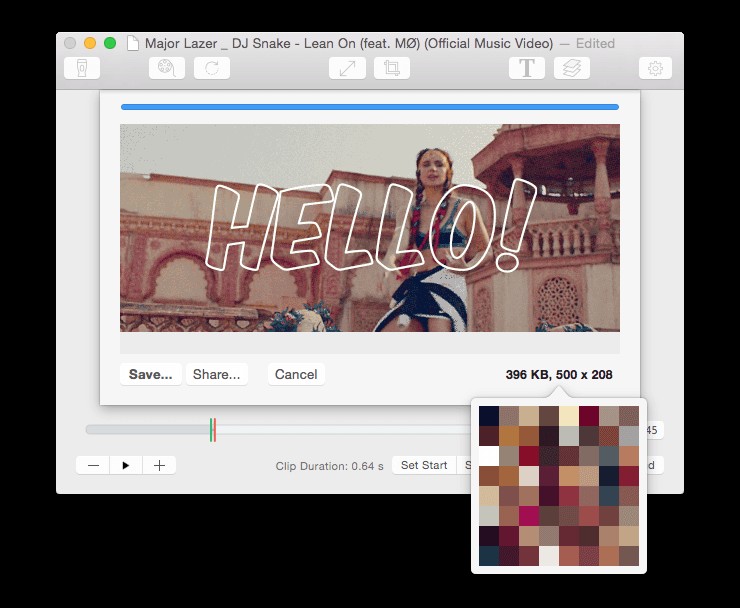Screen dimensions: 740x608
Task: Click the beer glass GIF Brewery icon
Action: [x=82, y=68]
